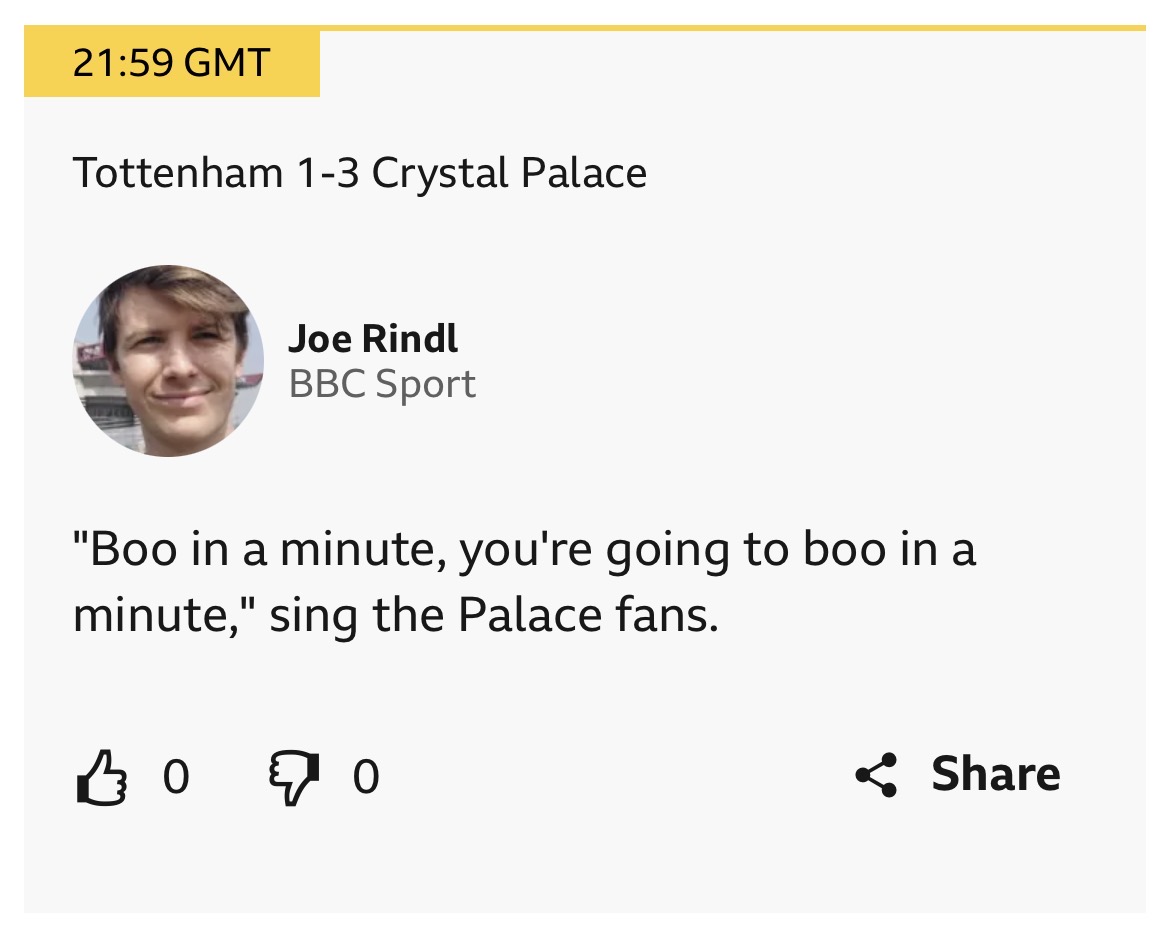1170x930 pixels.
Task: Click Crystal Palace in the score line
Action: pos(509,173)
